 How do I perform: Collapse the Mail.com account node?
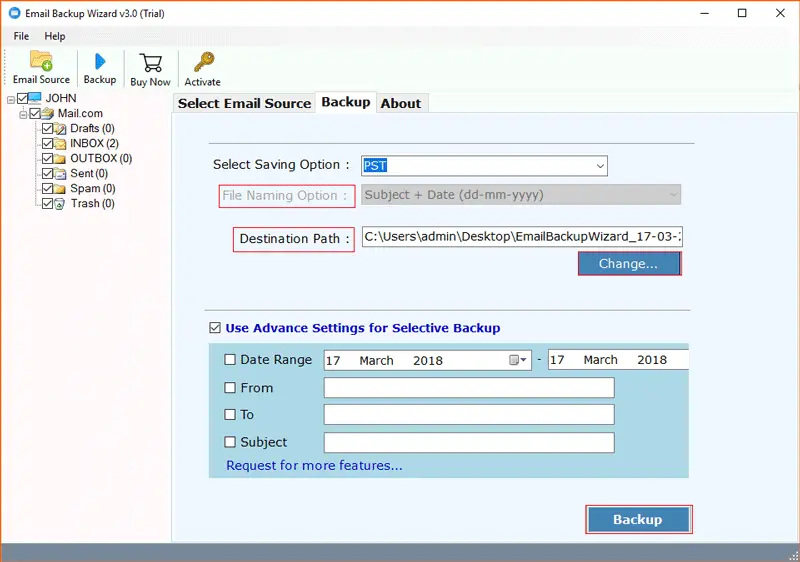point(23,114)
